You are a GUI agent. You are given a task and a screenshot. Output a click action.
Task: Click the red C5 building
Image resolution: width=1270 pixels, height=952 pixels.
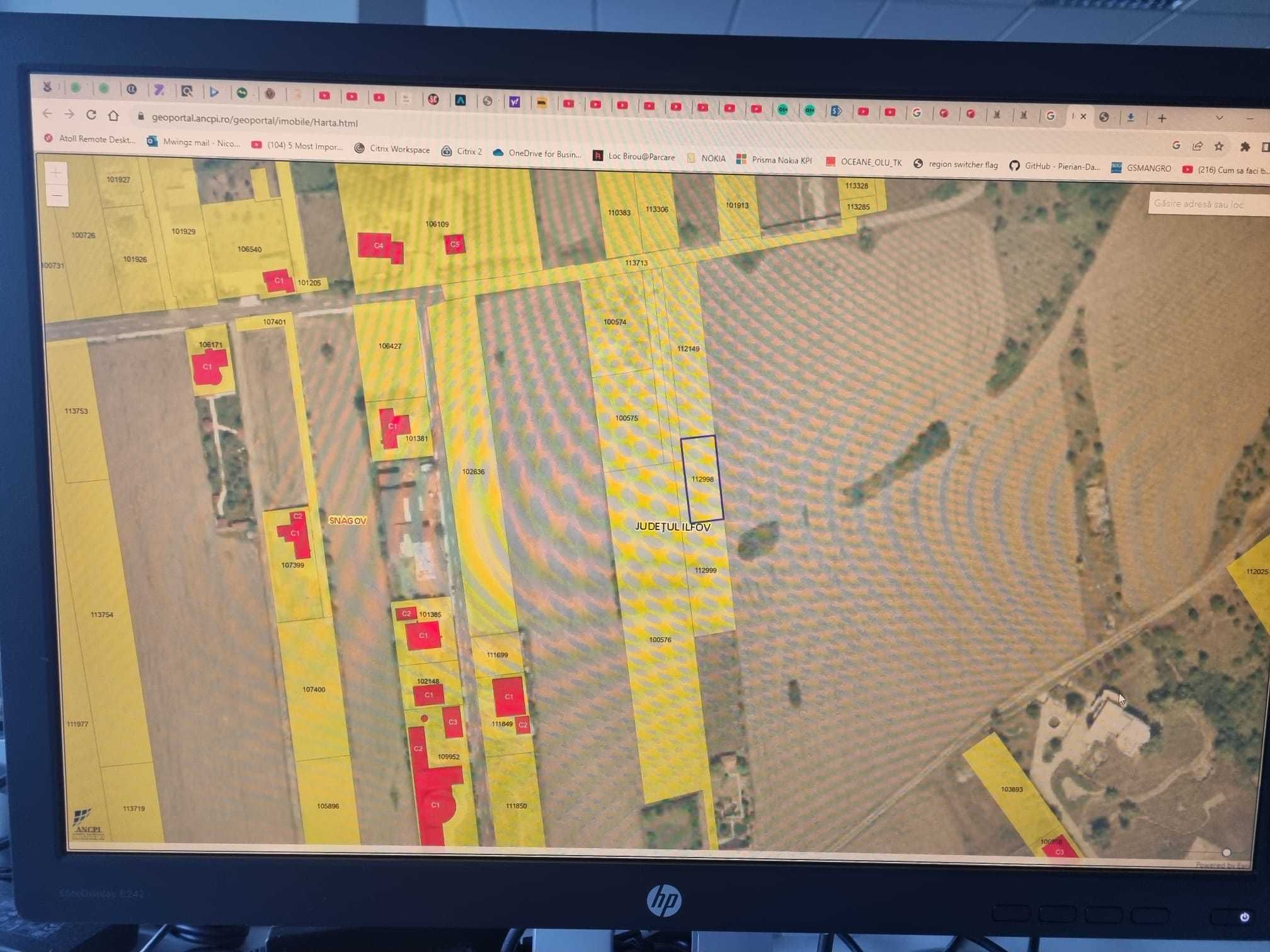[x=455, y=244]
